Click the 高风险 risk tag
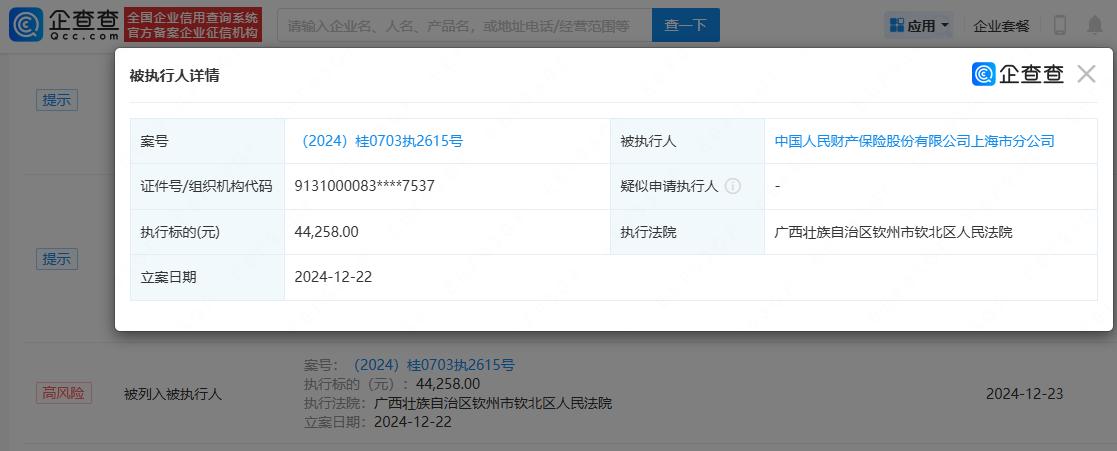The image size is (1117, 451). [x=64, y=393]
